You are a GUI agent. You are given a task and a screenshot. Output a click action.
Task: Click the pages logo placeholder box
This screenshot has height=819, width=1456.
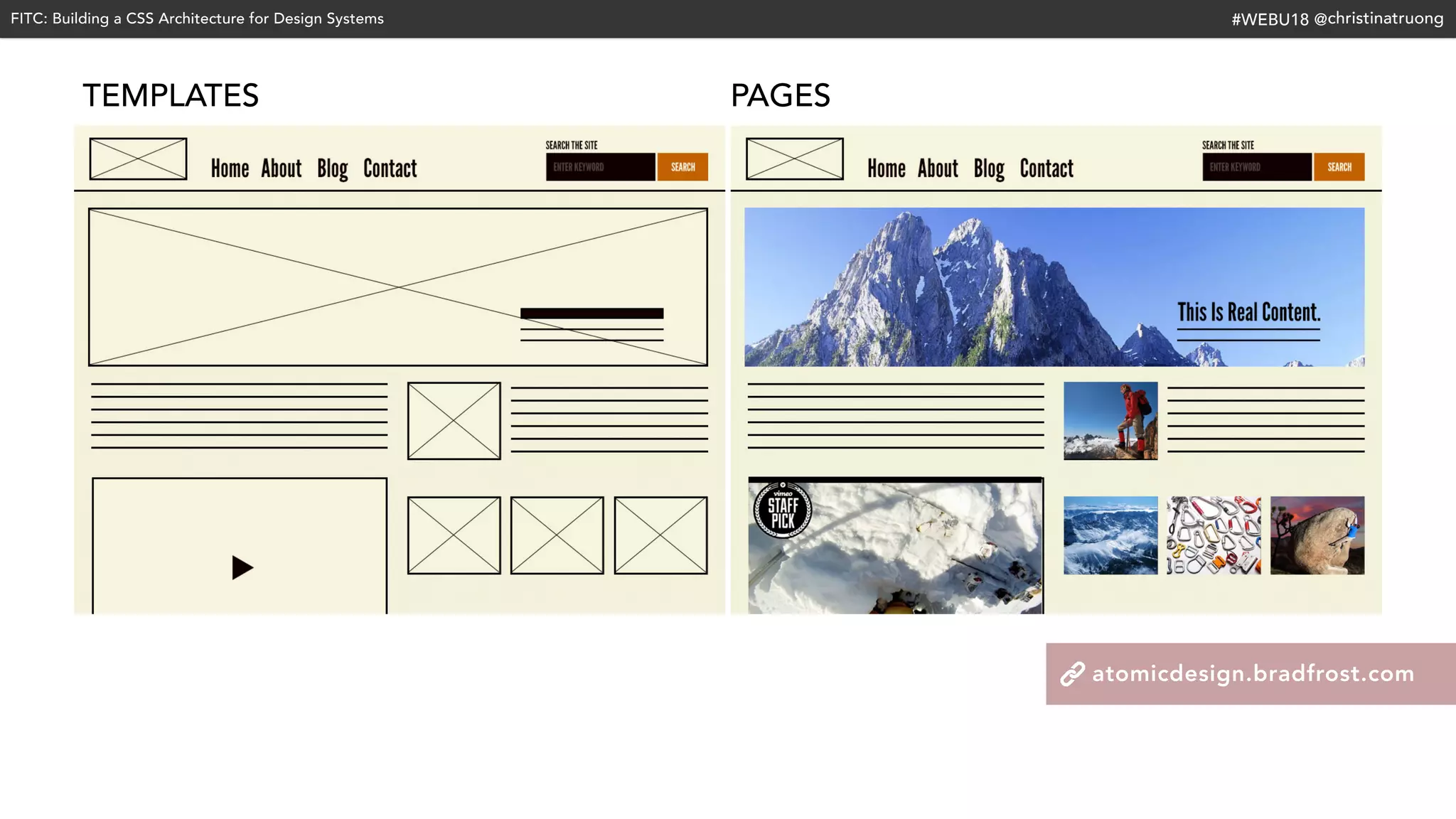(794, 159)
